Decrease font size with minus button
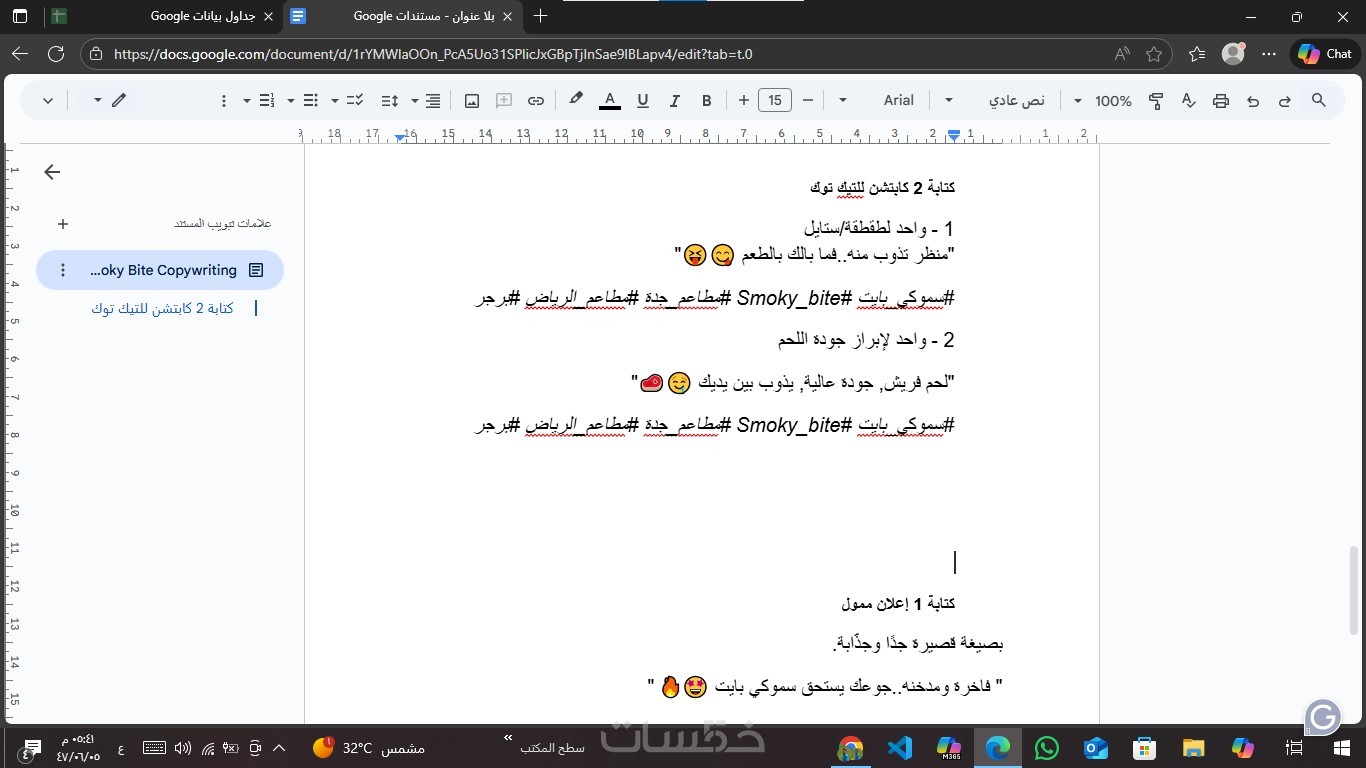 pos(807,100)
